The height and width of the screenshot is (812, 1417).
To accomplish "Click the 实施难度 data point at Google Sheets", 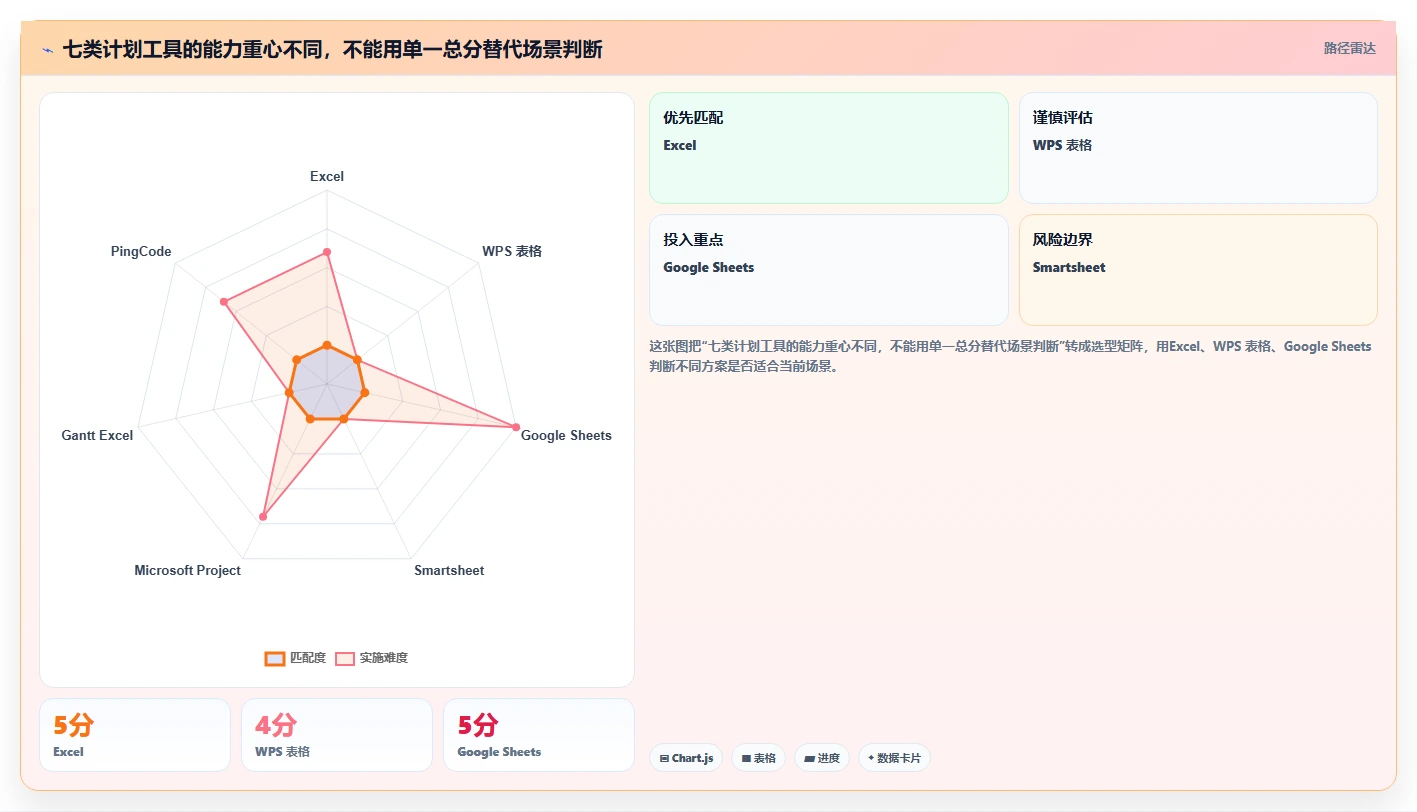I will point(516,427).
